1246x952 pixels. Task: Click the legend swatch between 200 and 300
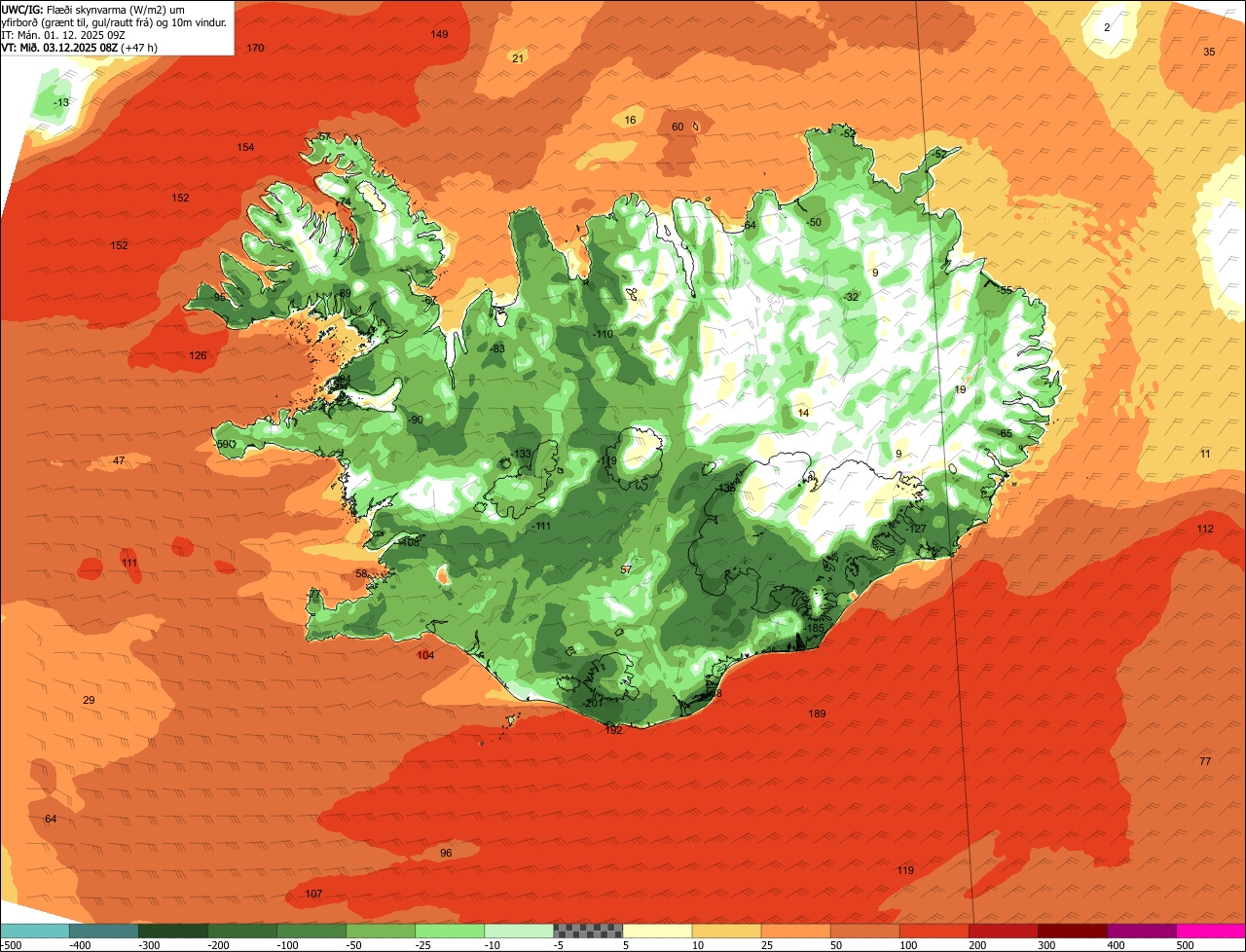(x=1003, y=931)
